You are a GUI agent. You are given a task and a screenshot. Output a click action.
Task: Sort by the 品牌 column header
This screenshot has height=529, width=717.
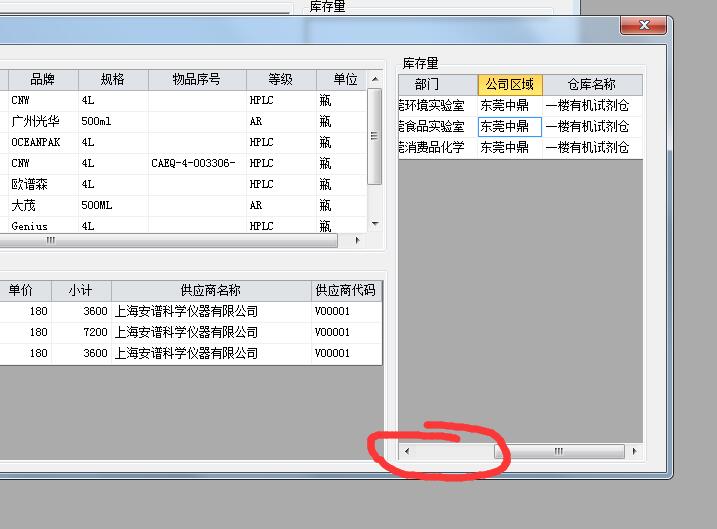point(43,80)
